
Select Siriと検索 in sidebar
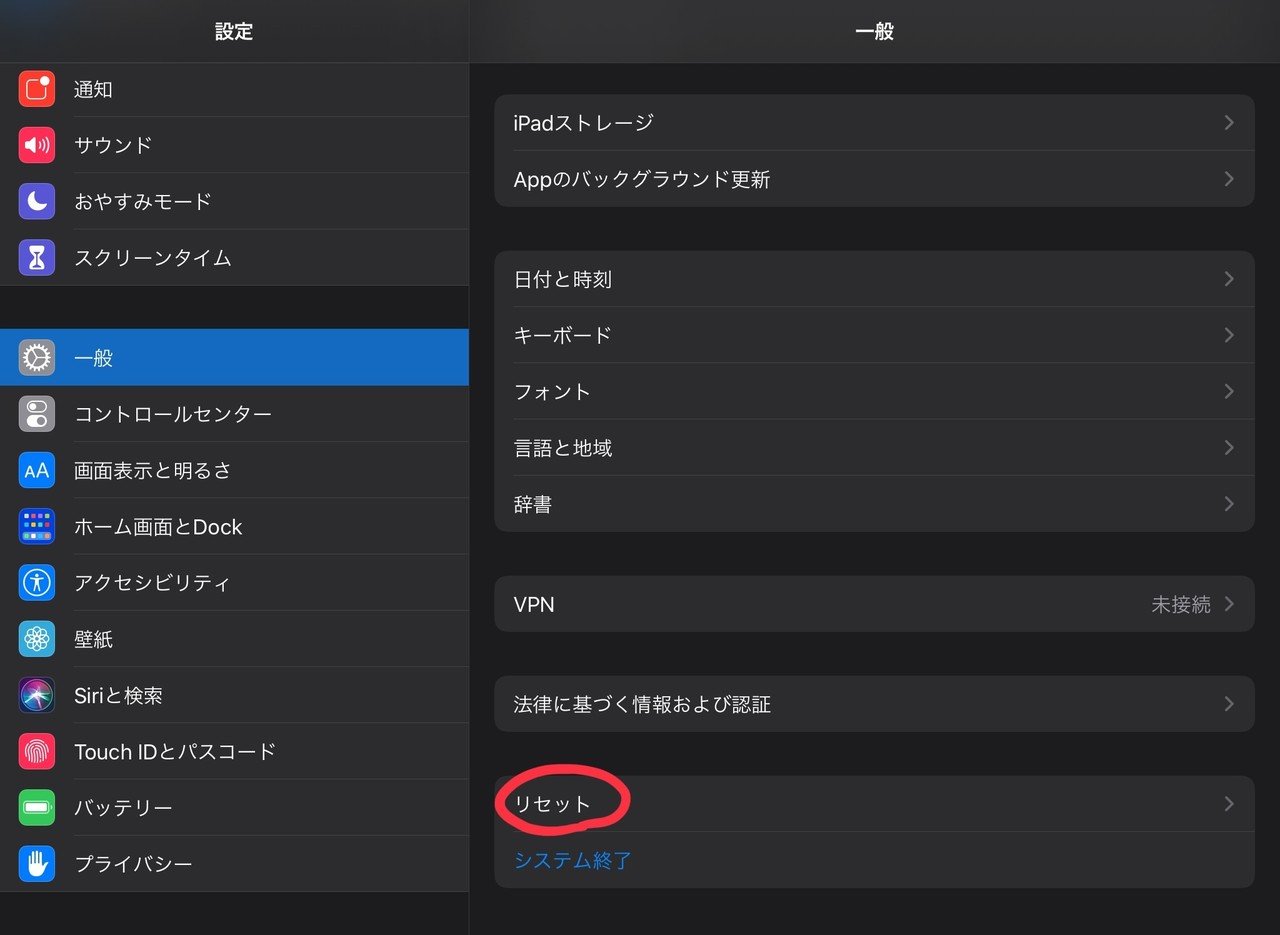click(234, 695)
